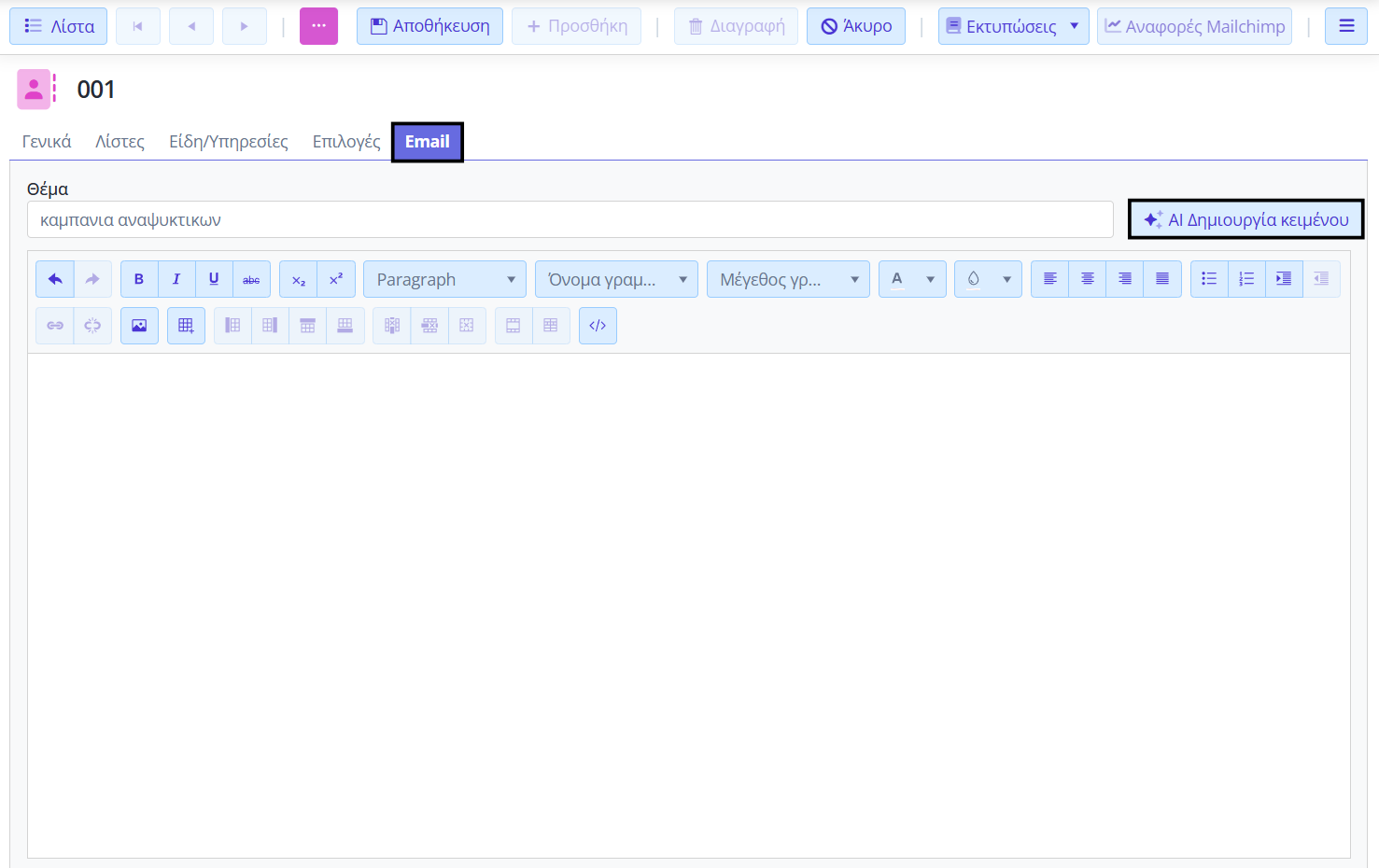Open the HTML source code view

click(598, 326)
